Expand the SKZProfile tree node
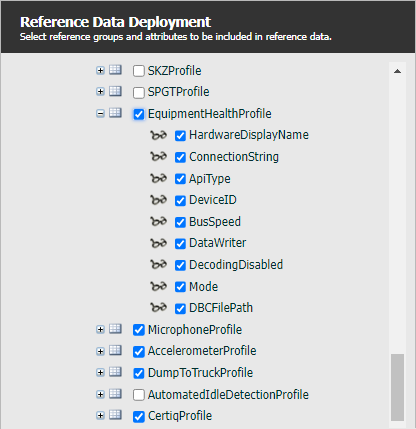This screenshot has height=429, width=416. tap(100, 70)
